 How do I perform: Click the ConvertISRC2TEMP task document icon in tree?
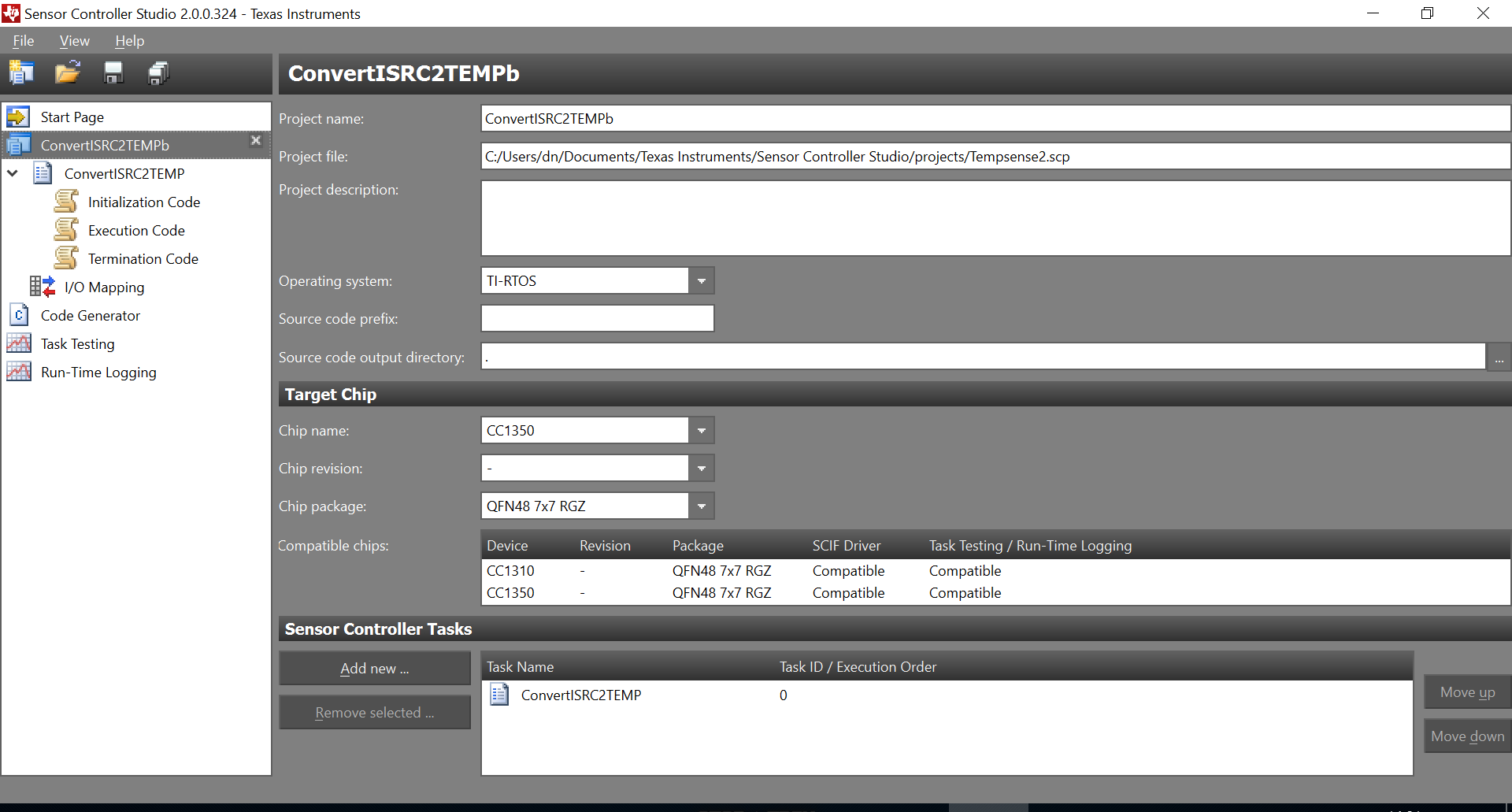point(43,173)
